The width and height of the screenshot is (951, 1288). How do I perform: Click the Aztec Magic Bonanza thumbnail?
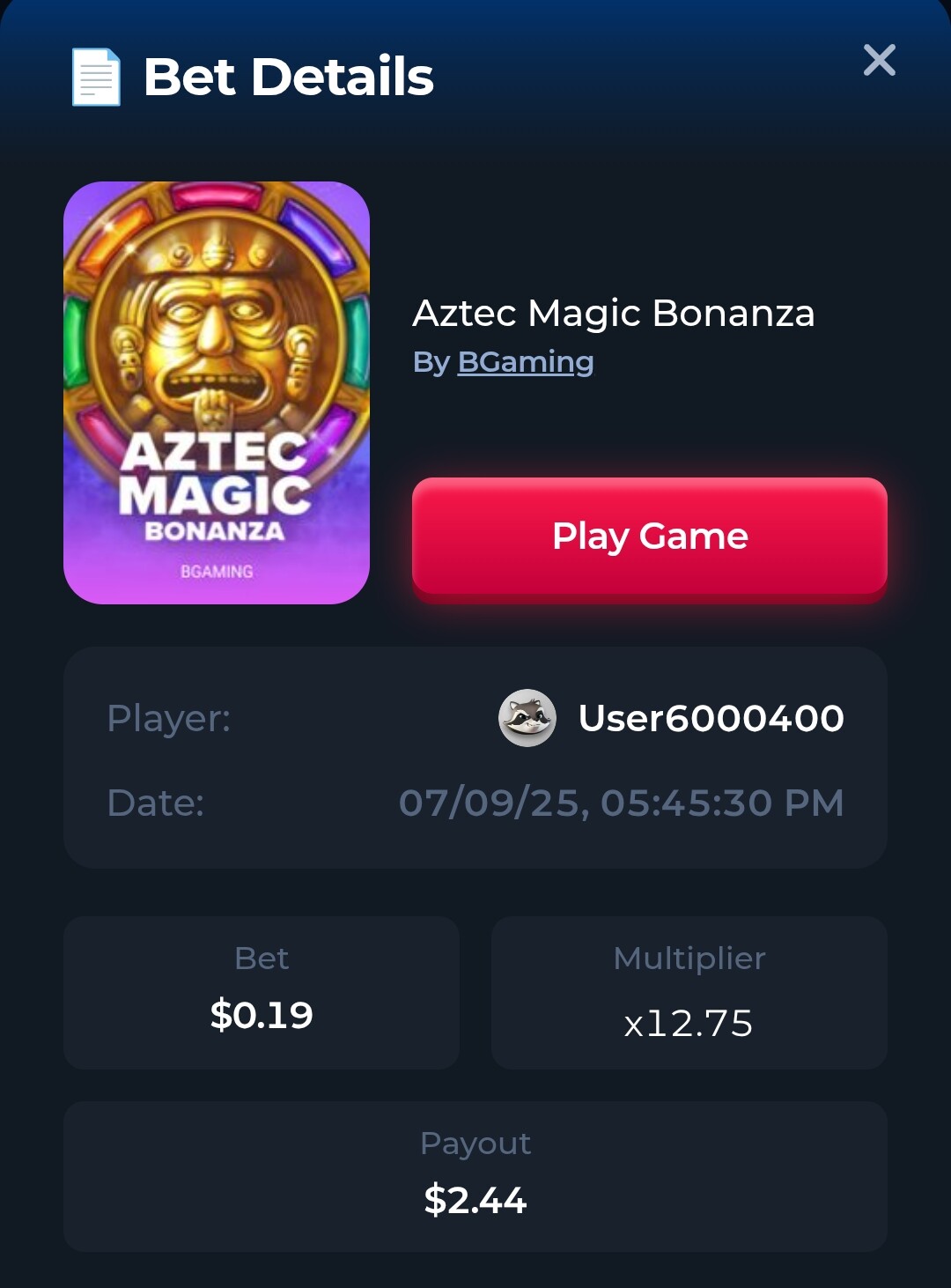[x=217, y=393]
